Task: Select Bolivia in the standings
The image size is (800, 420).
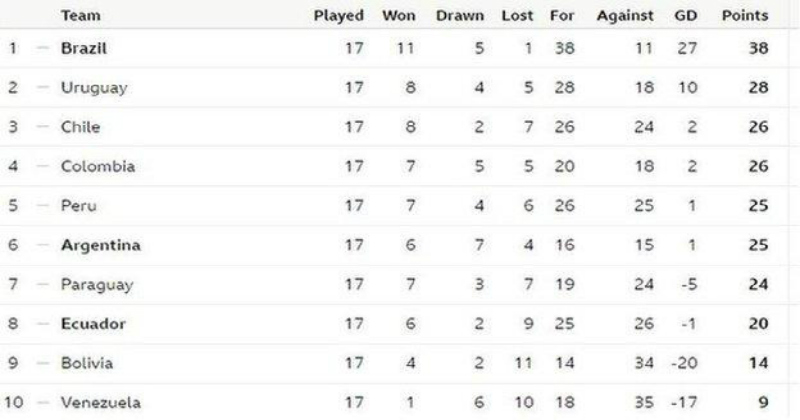Action: tap(87, 363)
